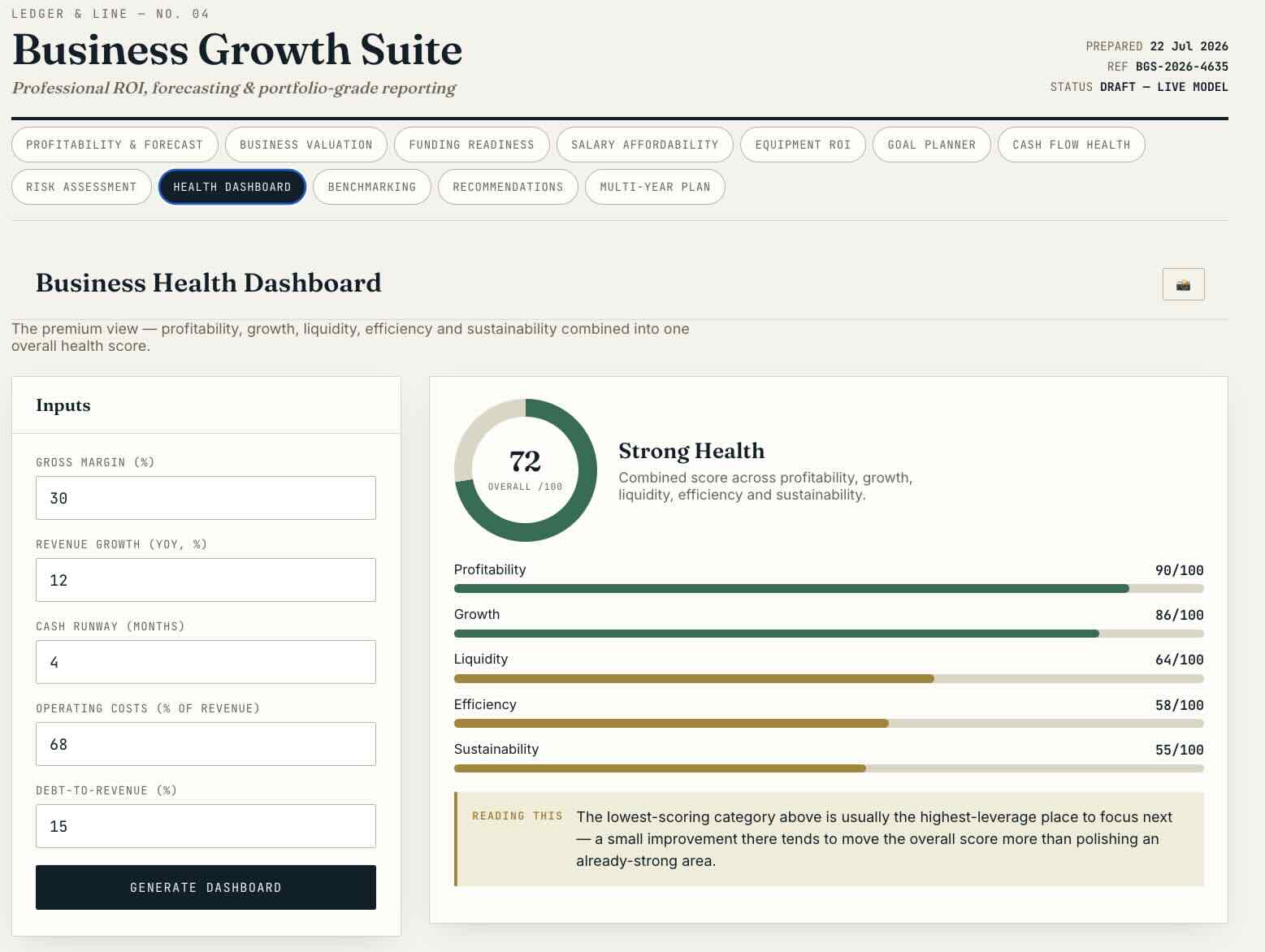Viewport: 1265px width, 952px height.
Task: Switch to Business Valuation tab
Action: tap(306, 145)
